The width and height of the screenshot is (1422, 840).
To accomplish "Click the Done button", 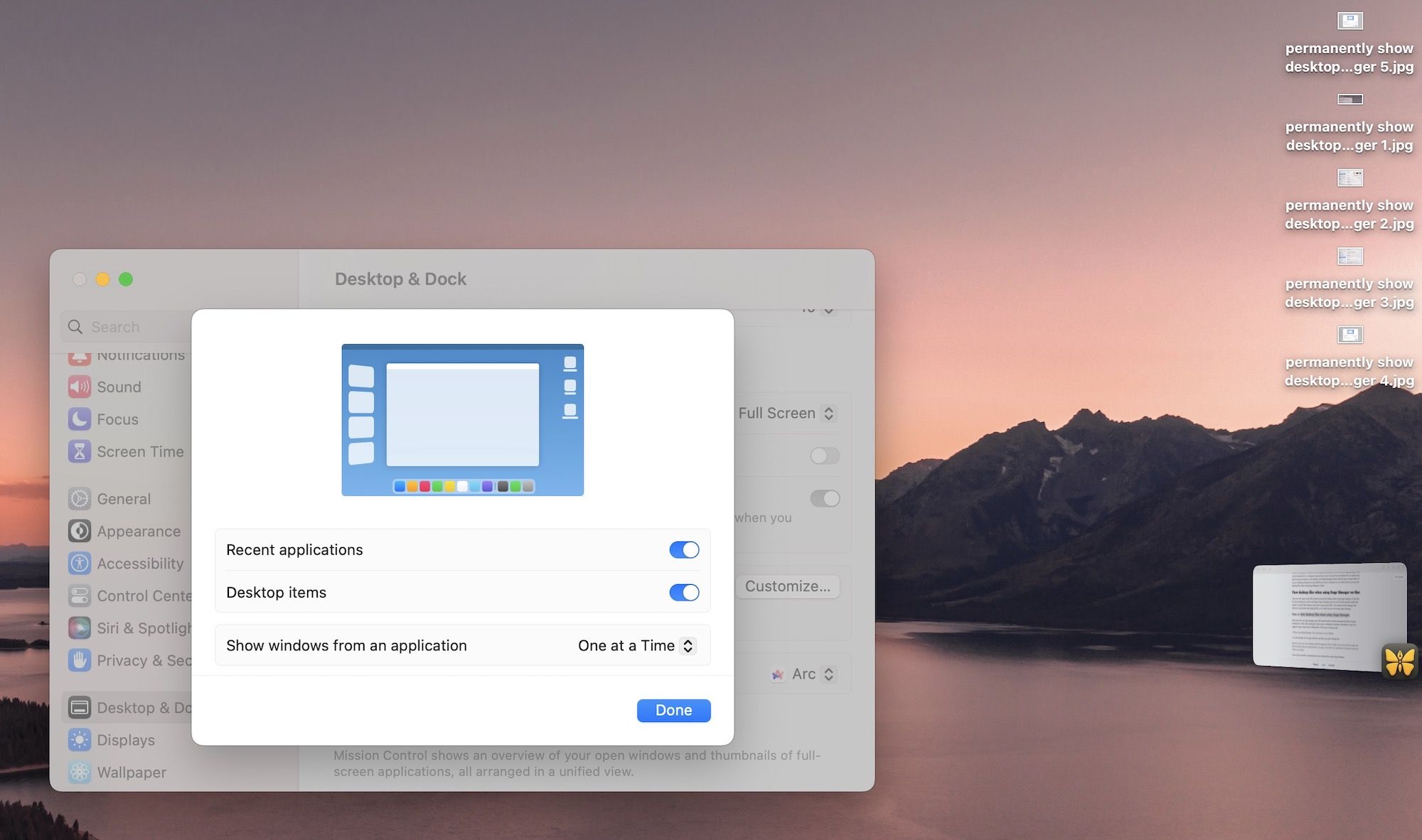I will (x=673, y=711).
